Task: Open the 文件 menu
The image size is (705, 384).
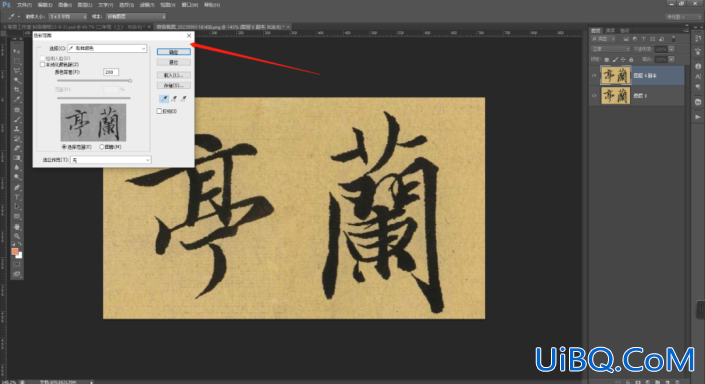Action: (24, 5)
